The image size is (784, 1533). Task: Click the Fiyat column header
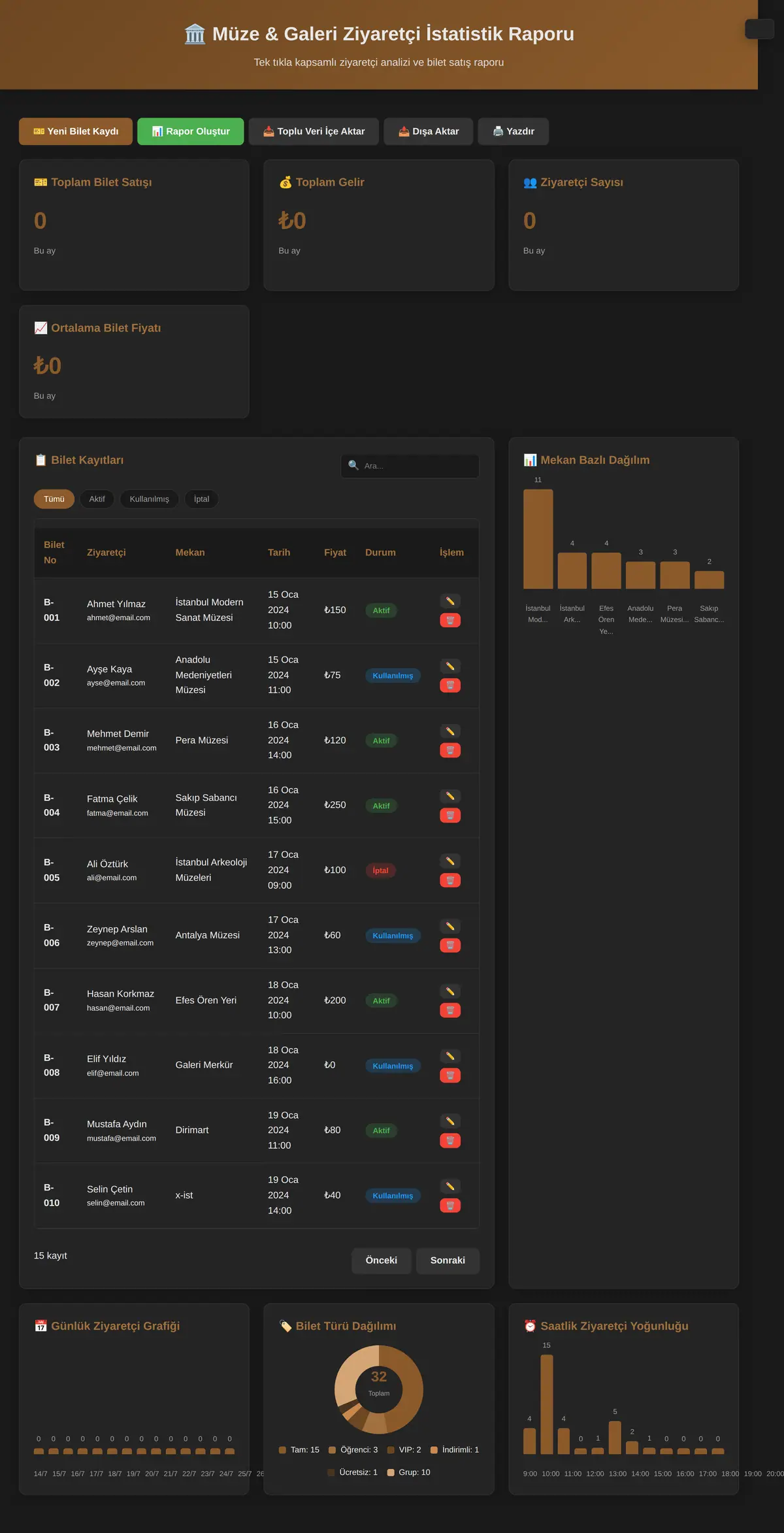click(335, 552)
